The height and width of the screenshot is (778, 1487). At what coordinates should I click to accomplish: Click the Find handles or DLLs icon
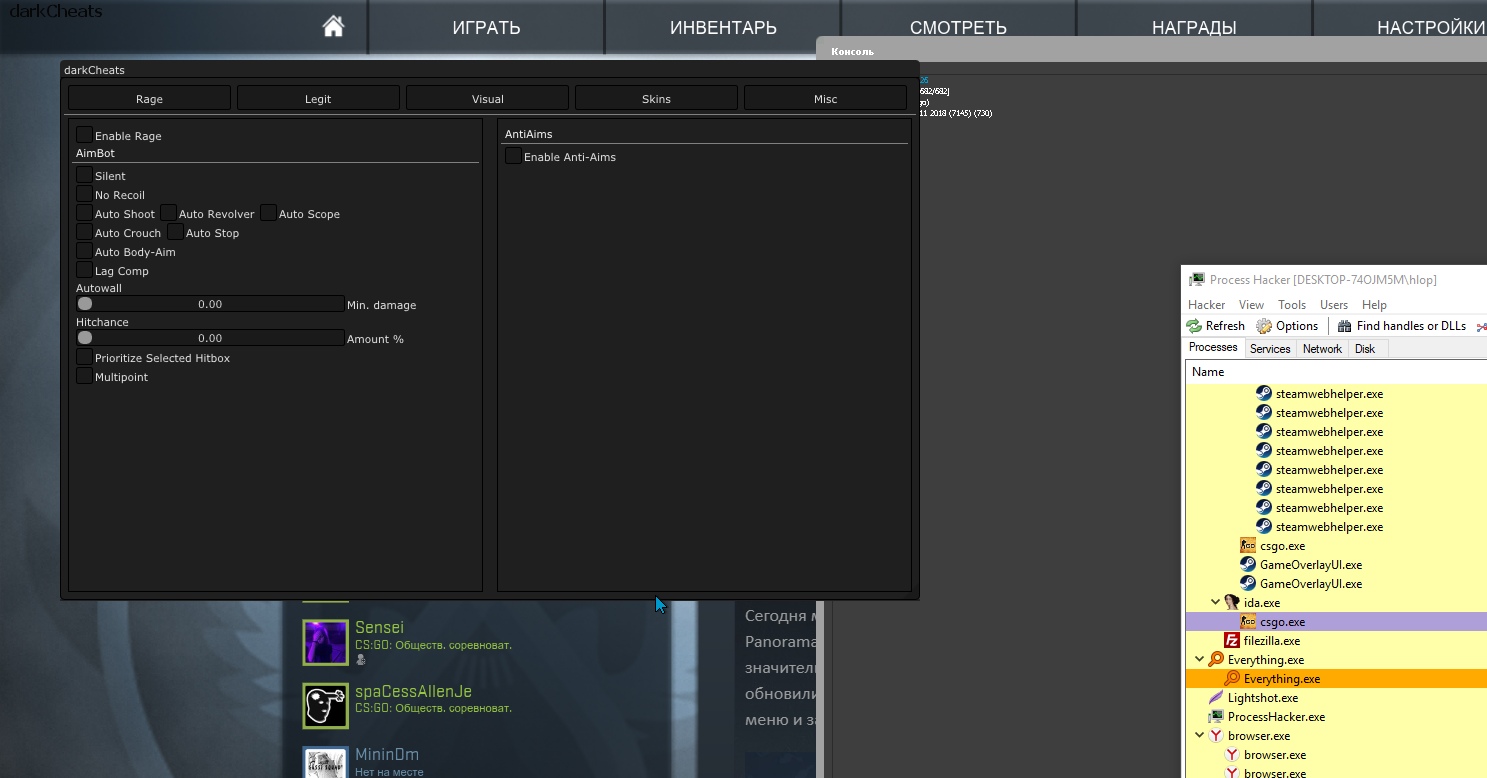(1344, 326)
